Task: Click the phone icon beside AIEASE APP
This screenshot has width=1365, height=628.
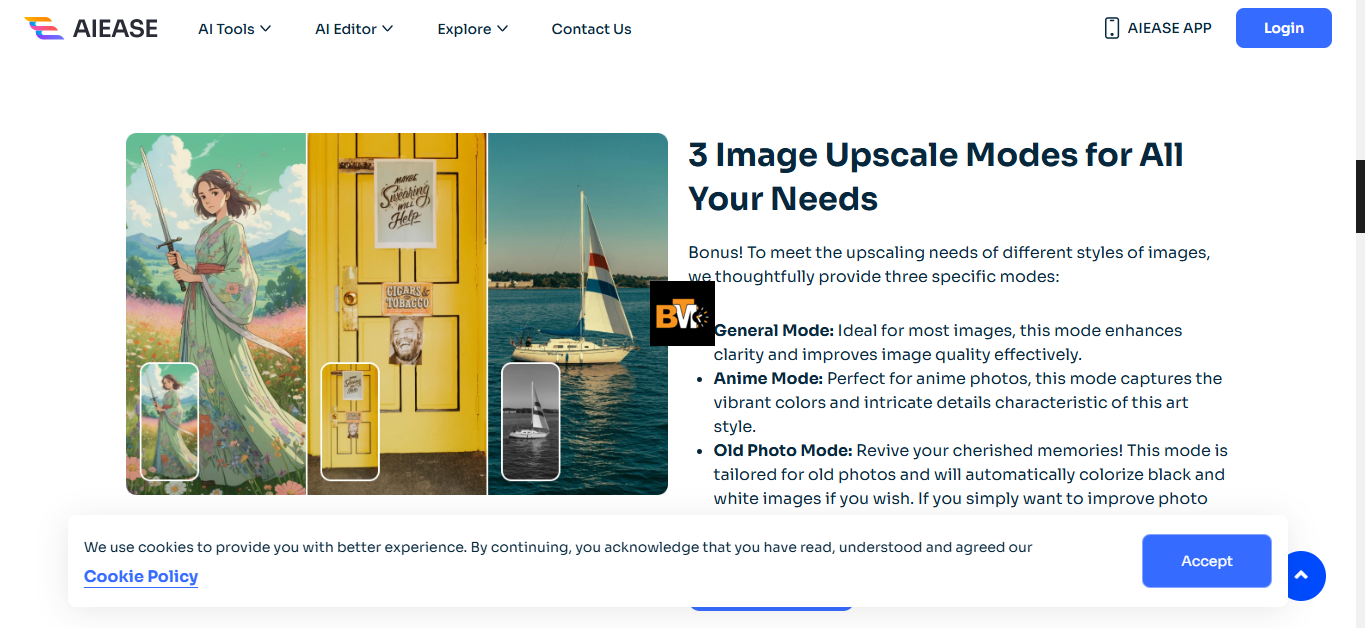Action: (1111, 28)
